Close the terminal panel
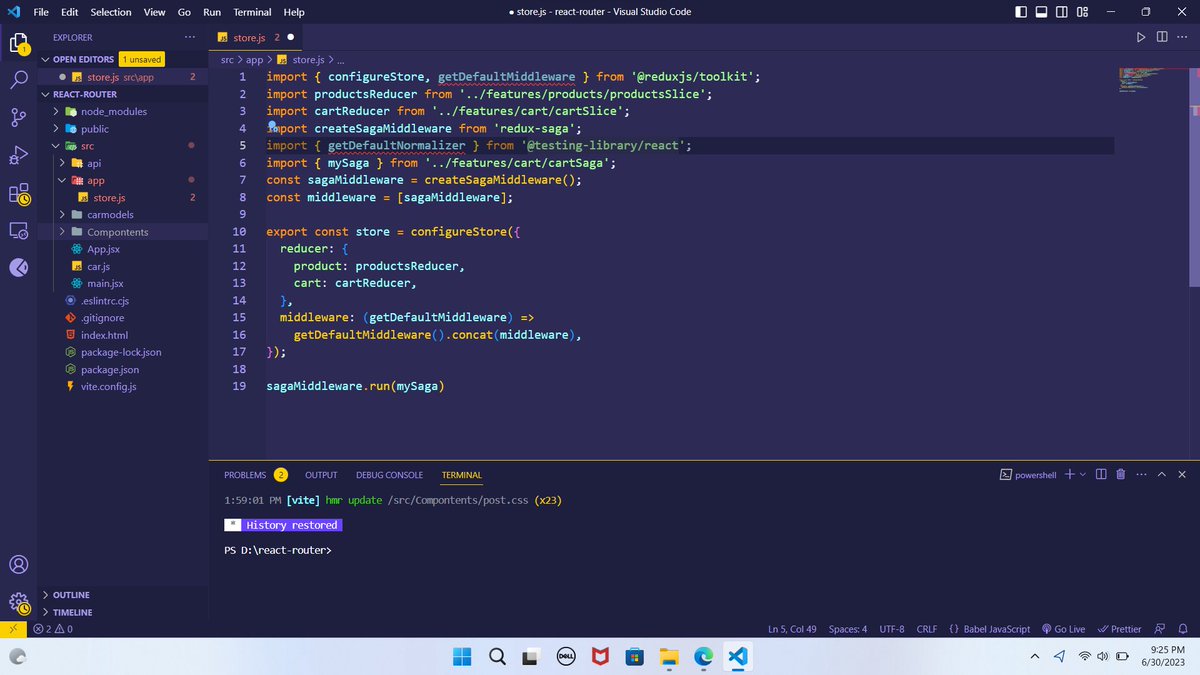The image size is (1200, 675). (1182, 474)
